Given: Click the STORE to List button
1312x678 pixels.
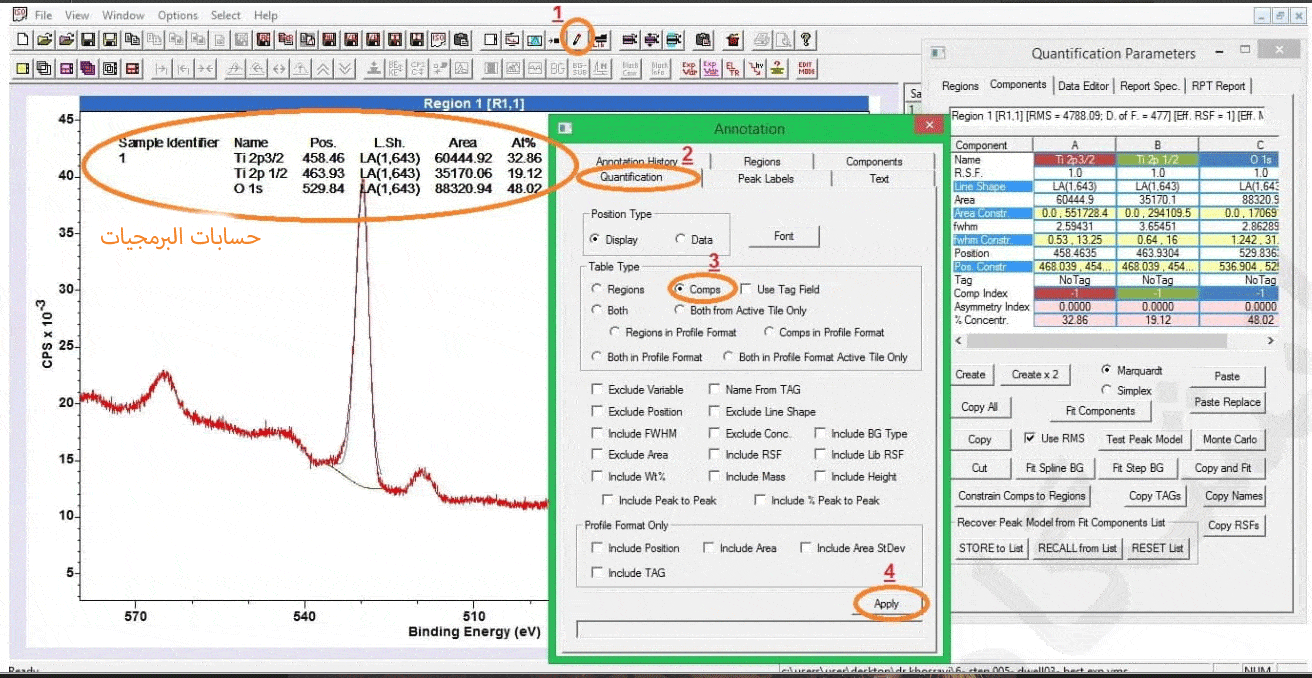Looking at the screenshot, I should (x=990, y=548).
